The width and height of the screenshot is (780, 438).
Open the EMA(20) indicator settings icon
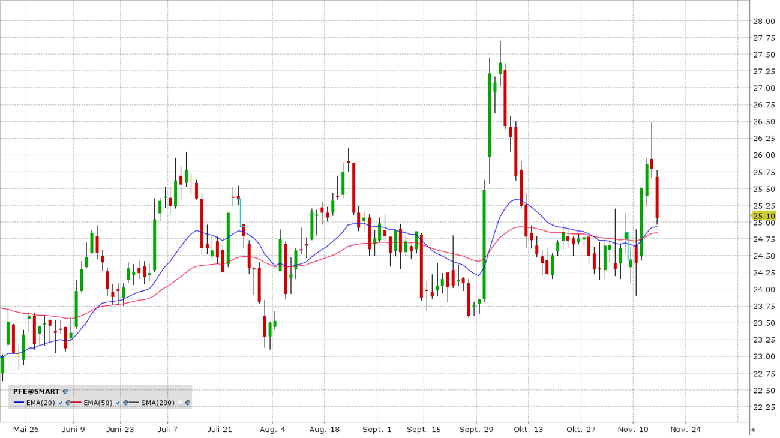coord(68,402)
